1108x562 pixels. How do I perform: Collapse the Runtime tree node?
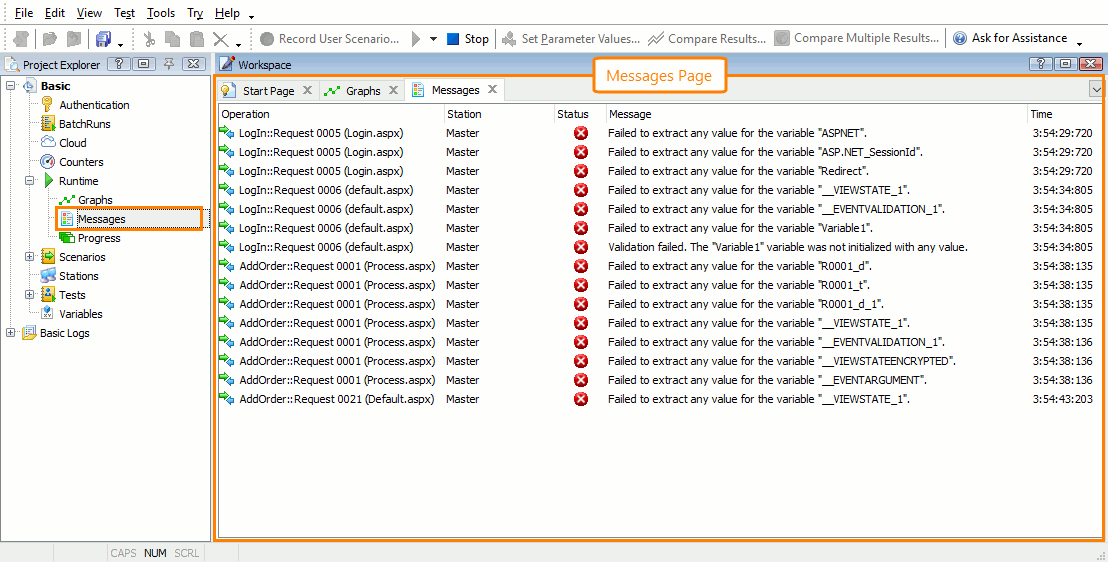tap(30, 181)
